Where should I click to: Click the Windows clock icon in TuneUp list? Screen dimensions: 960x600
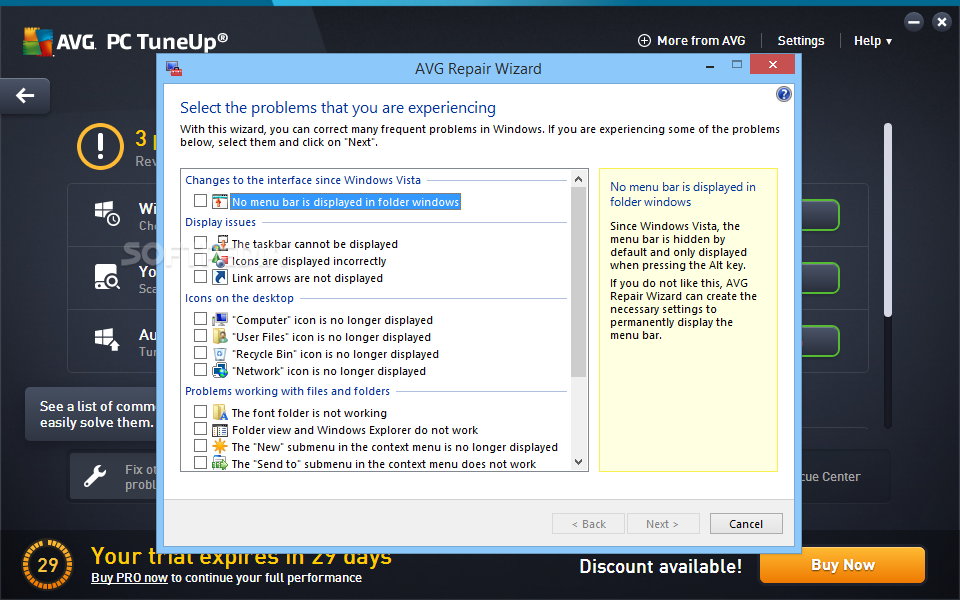(107, 214)
